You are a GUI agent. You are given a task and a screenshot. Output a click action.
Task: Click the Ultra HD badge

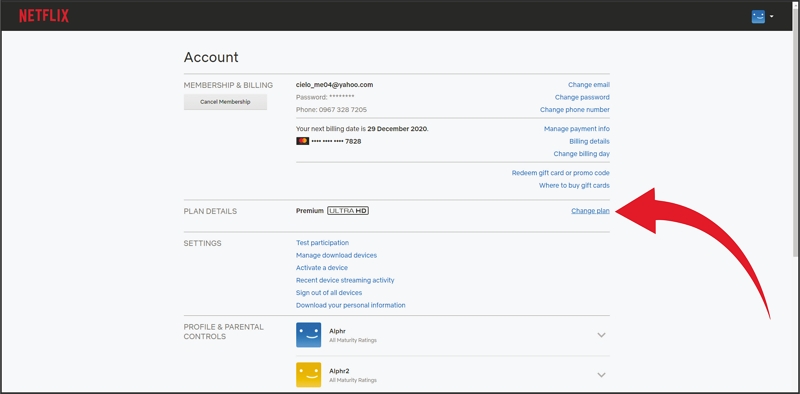pyautogui.click(x=348, y=210)
